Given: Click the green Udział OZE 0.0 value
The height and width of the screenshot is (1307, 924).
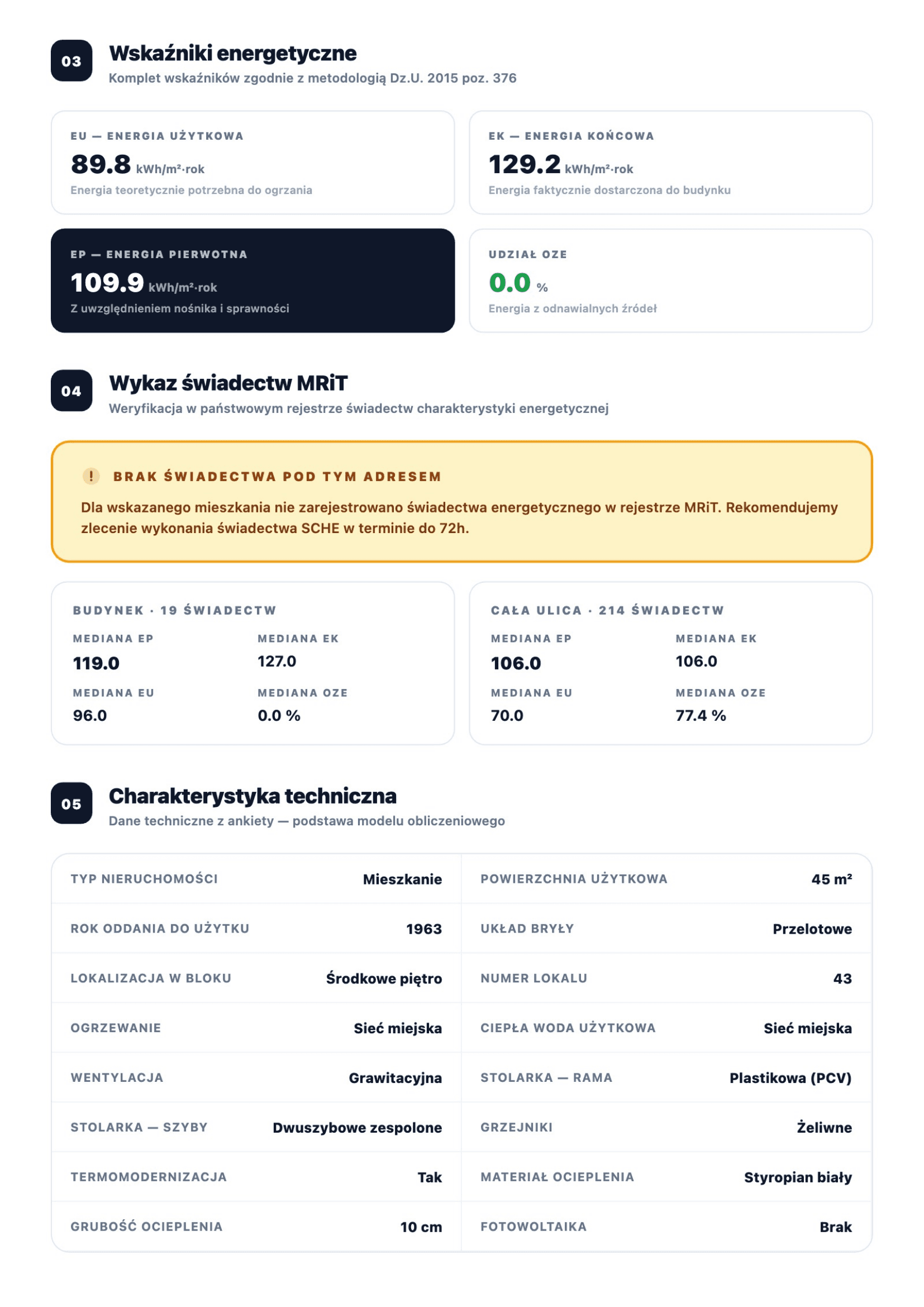Looking at the screenshot, I should (x=510, y=283).
